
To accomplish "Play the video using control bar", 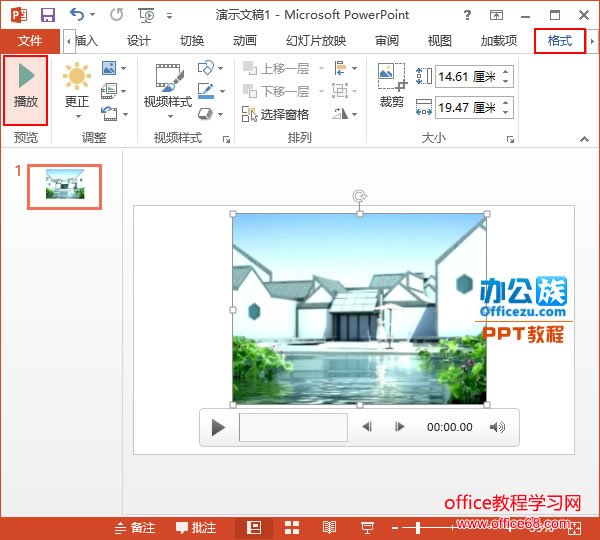I will 218,427.
